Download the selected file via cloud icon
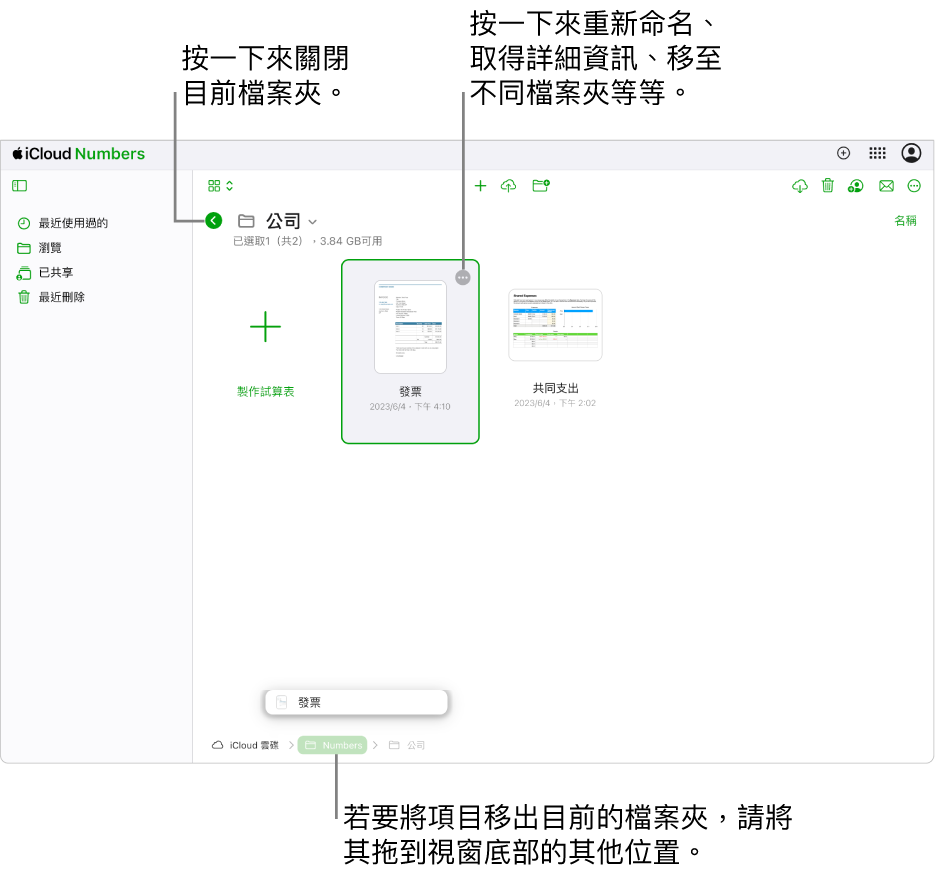Image resolution: width=935 pixels, height=876 pixels. coord(800,186)
